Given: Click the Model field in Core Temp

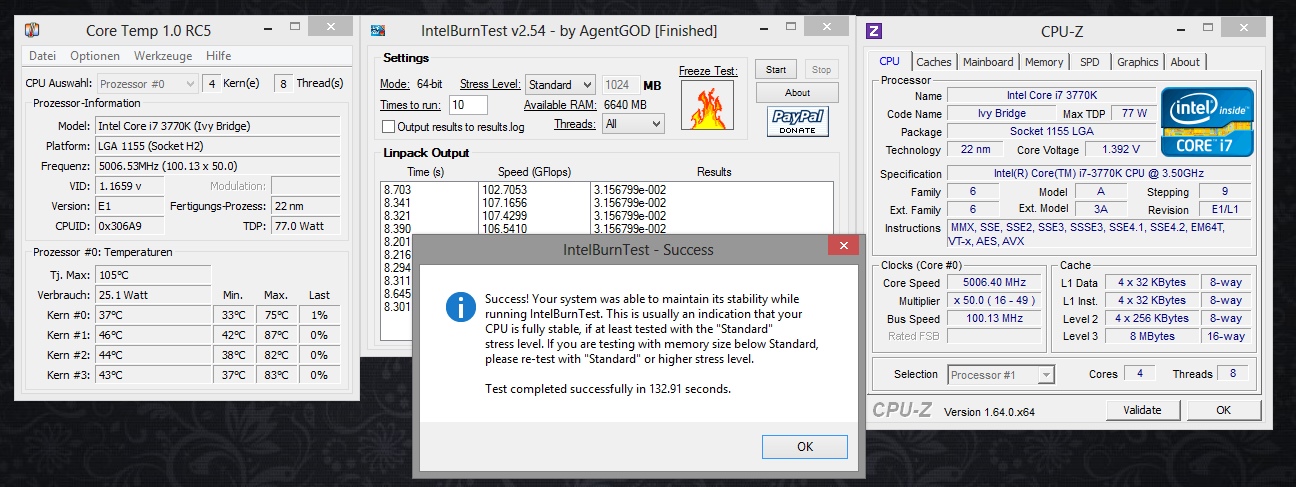Looking at the screenshot, I should (218, 126).
